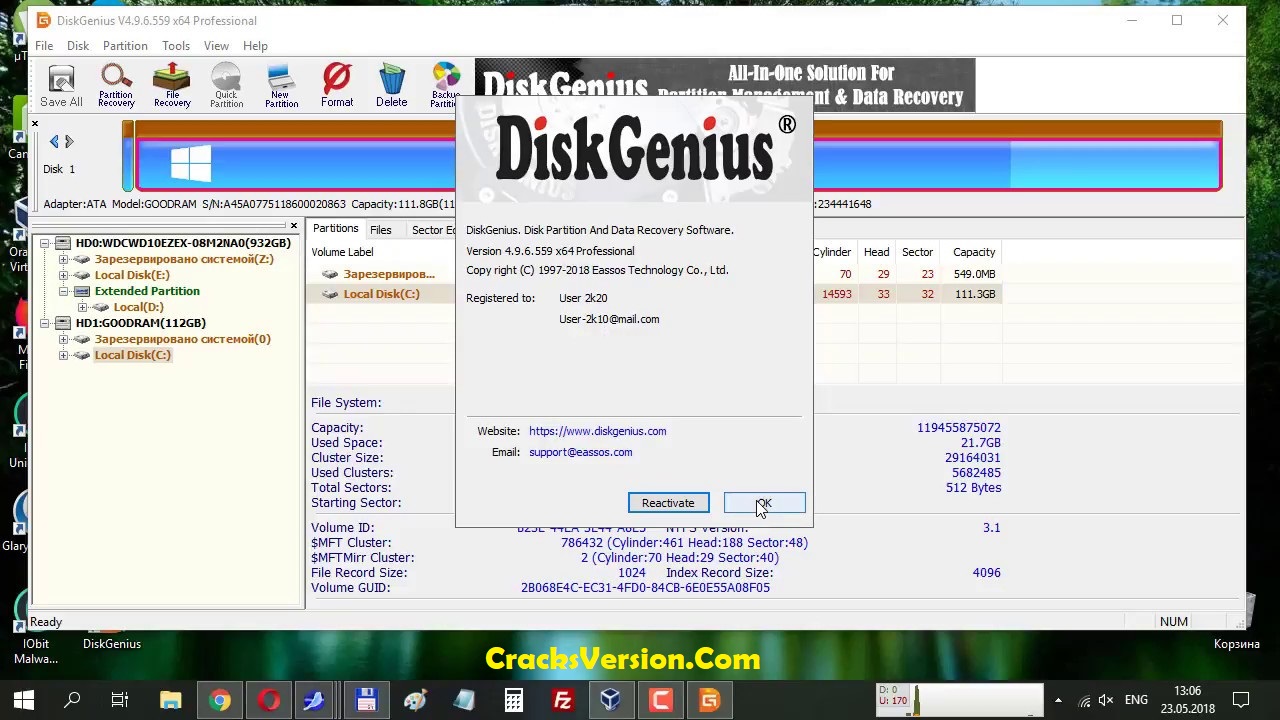Viewport: 1280px width, 720px height.
Task: Click the Save All toolbar icon
Action: (x=61, y=86)
